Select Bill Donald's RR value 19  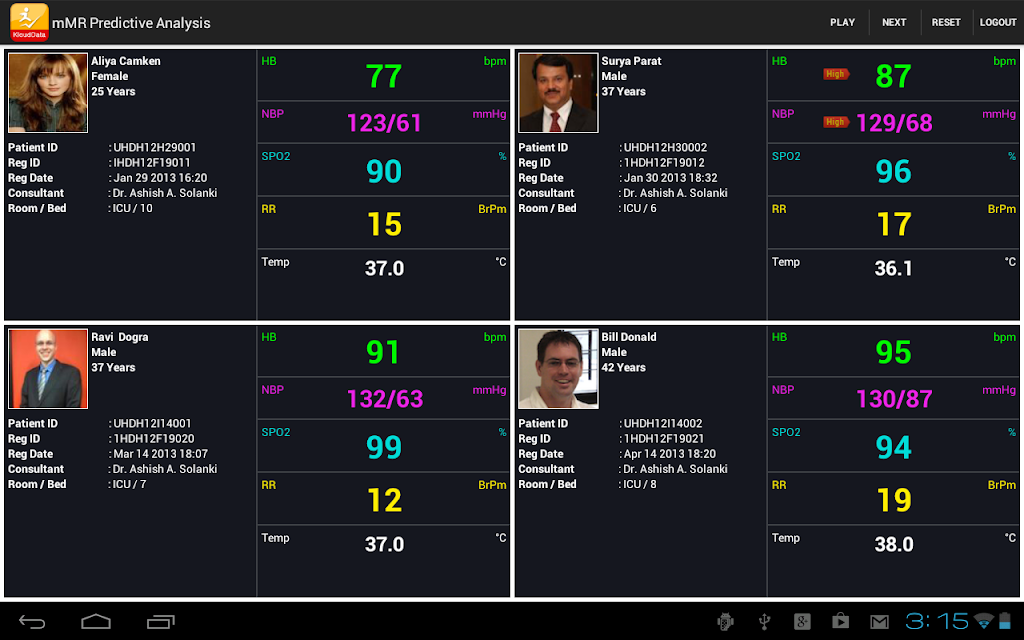pos(893,500)
